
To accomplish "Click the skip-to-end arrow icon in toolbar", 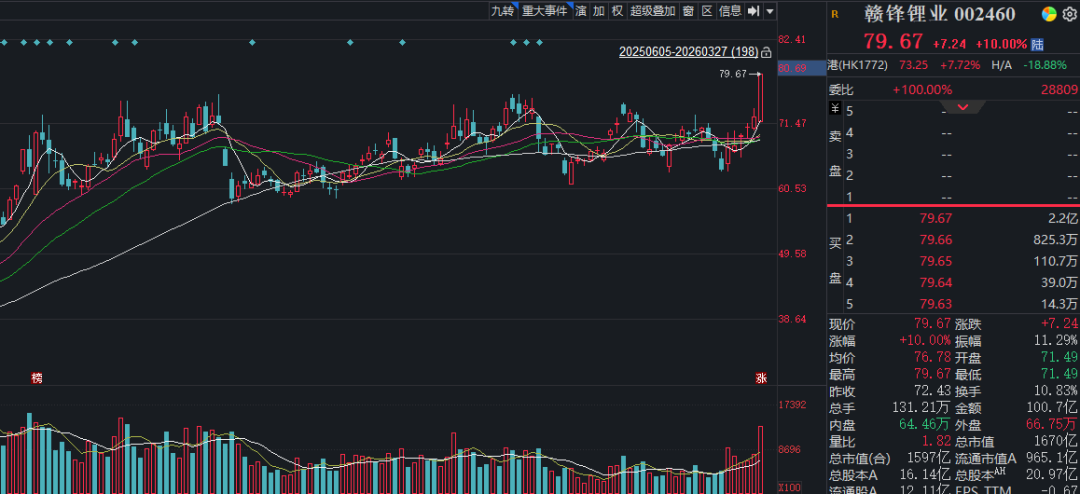I will [x=753, y=11].
